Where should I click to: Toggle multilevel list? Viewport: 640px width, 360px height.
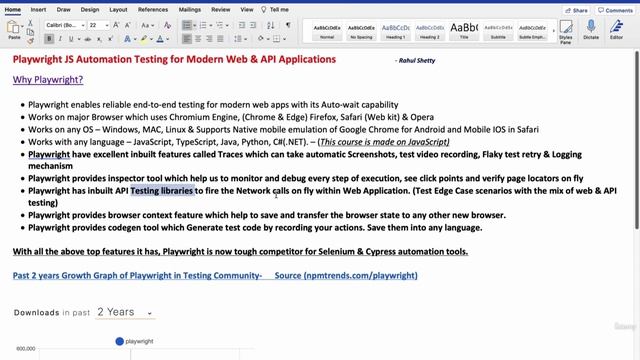tap(220, 25)
